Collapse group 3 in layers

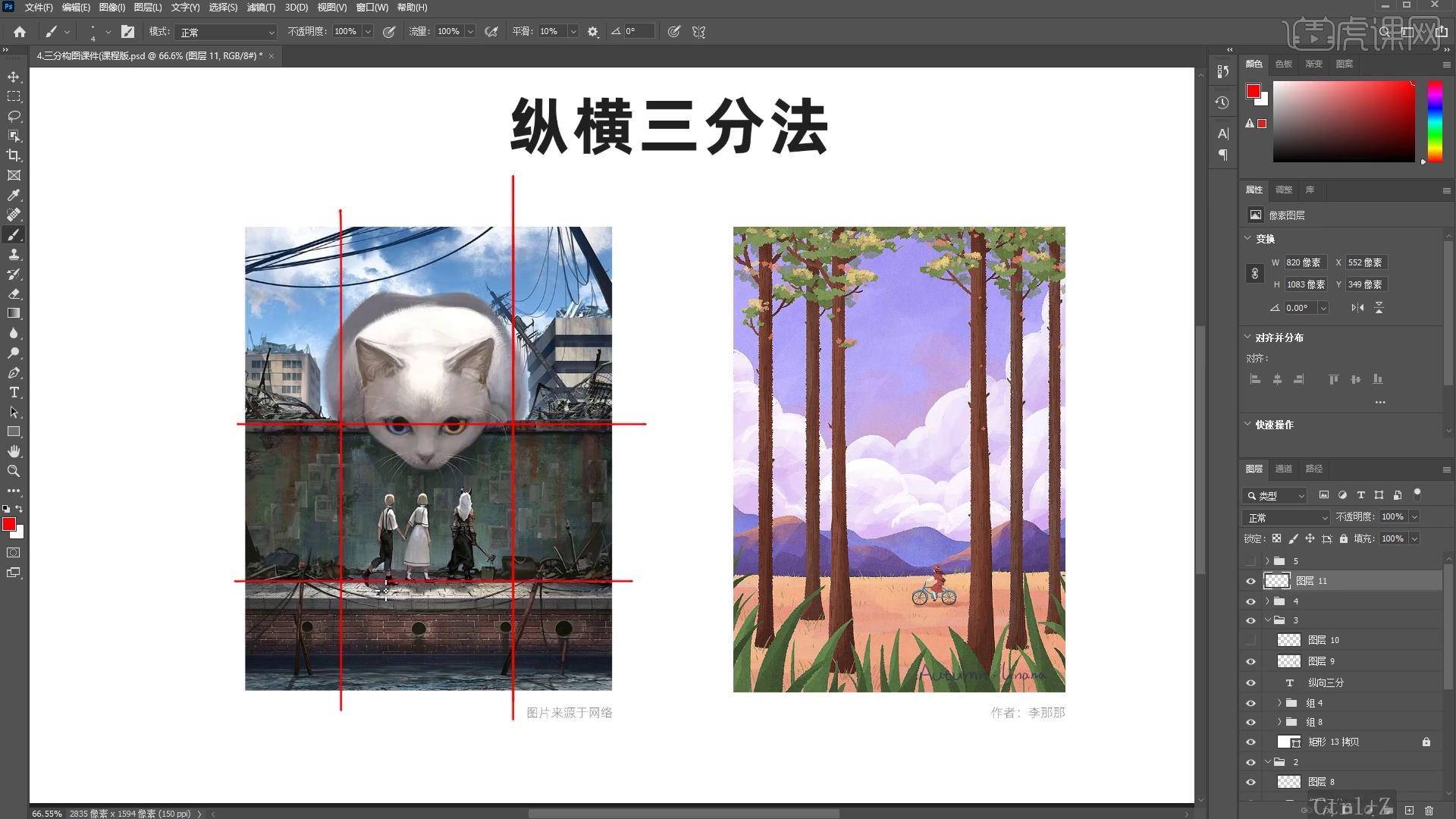(1267, 620)
